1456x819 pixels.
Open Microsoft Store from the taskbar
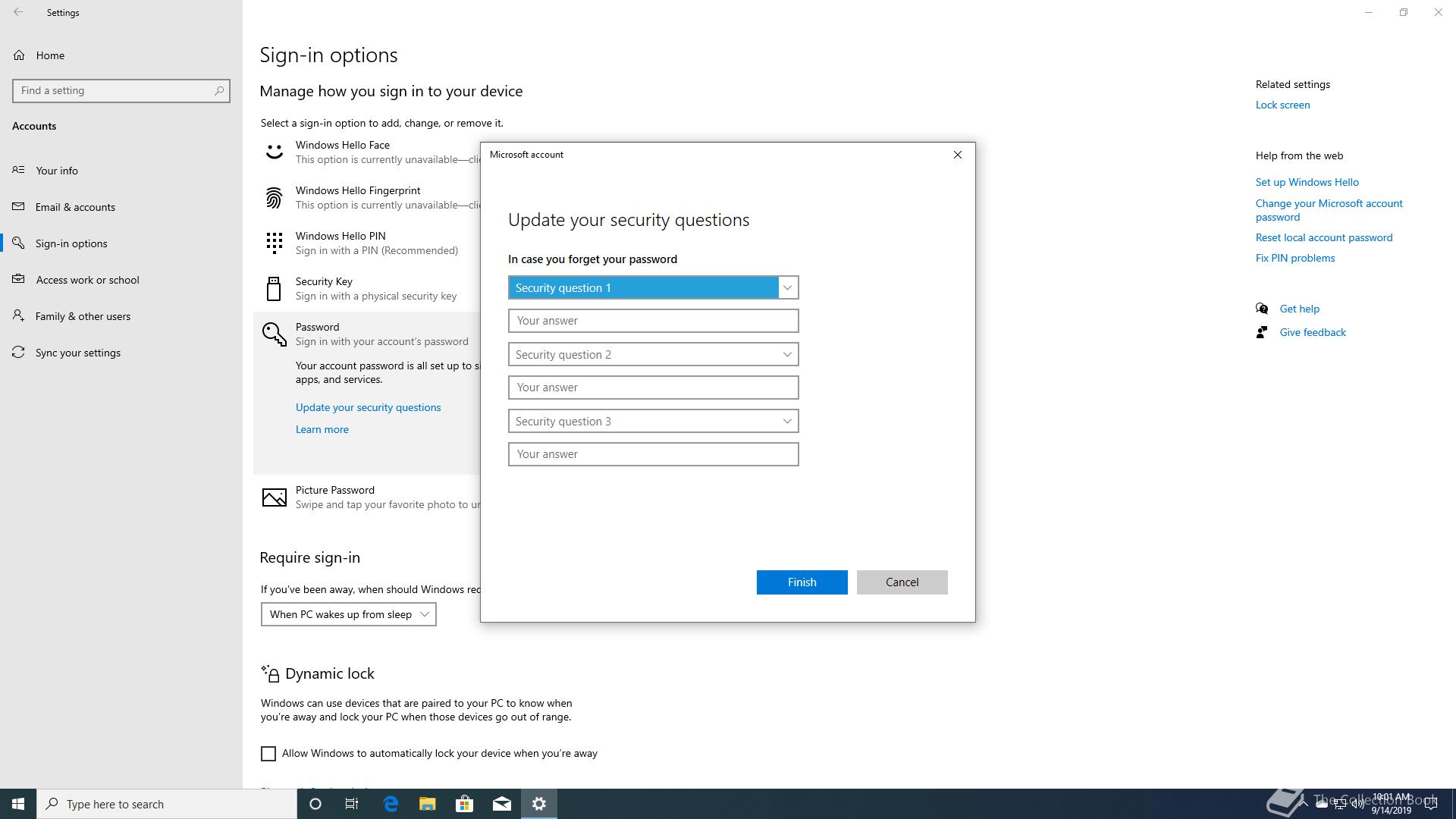coord(464,804)
